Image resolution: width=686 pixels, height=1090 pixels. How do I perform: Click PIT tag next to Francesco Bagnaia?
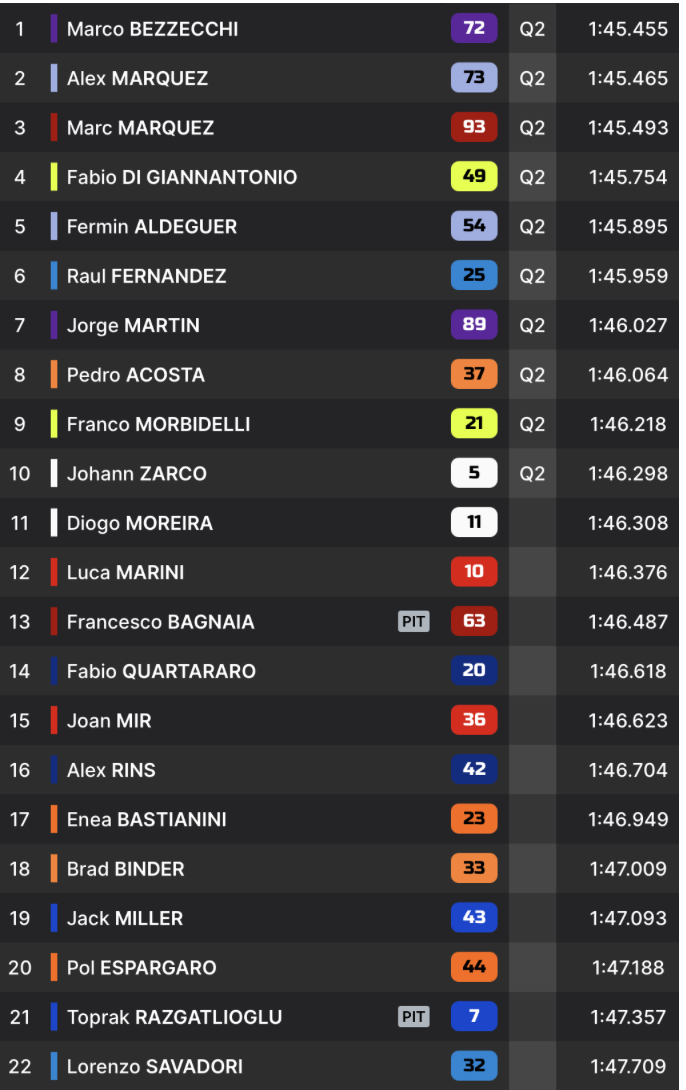point(414,621)
